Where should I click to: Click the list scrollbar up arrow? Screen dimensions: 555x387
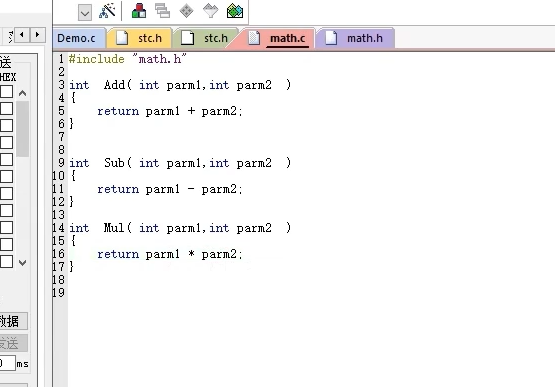[23, 93]
